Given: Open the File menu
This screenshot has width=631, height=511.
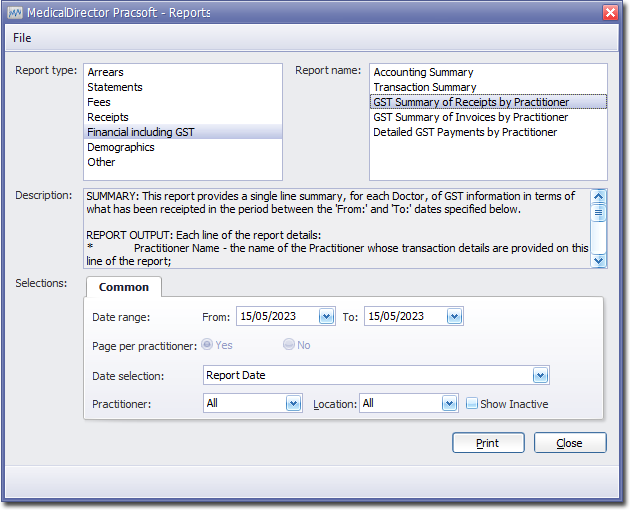Looking at the screenshot, I should [22, 38].
